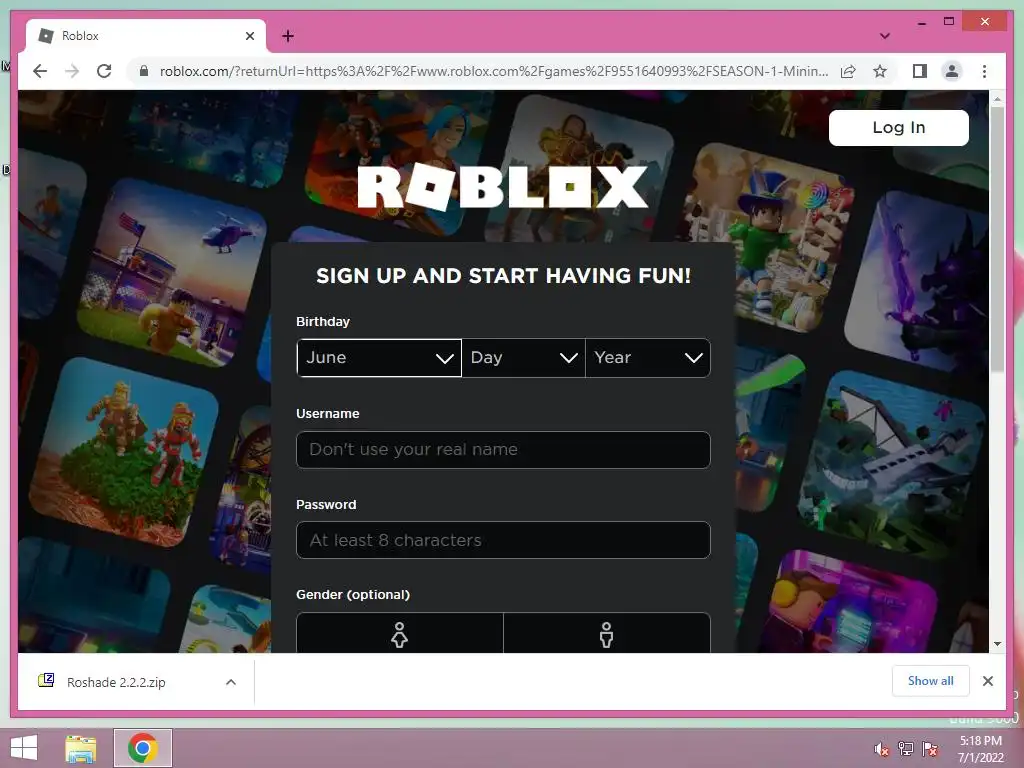Screen dimensions: 1024x768
Task: Open the Chrome profile avatar
Action: (x=952, y=71)
